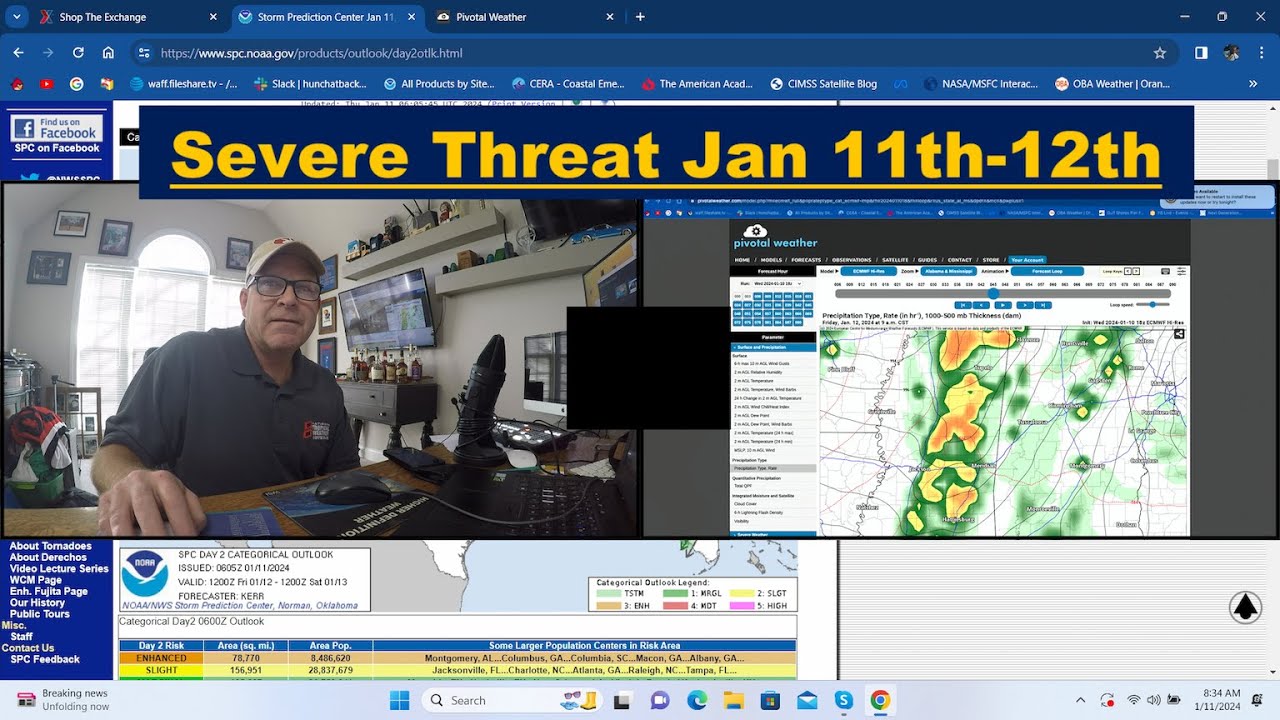The image size is (1280, 720).
Task: Open the SPC Feedback link
Action: [45, 659]
